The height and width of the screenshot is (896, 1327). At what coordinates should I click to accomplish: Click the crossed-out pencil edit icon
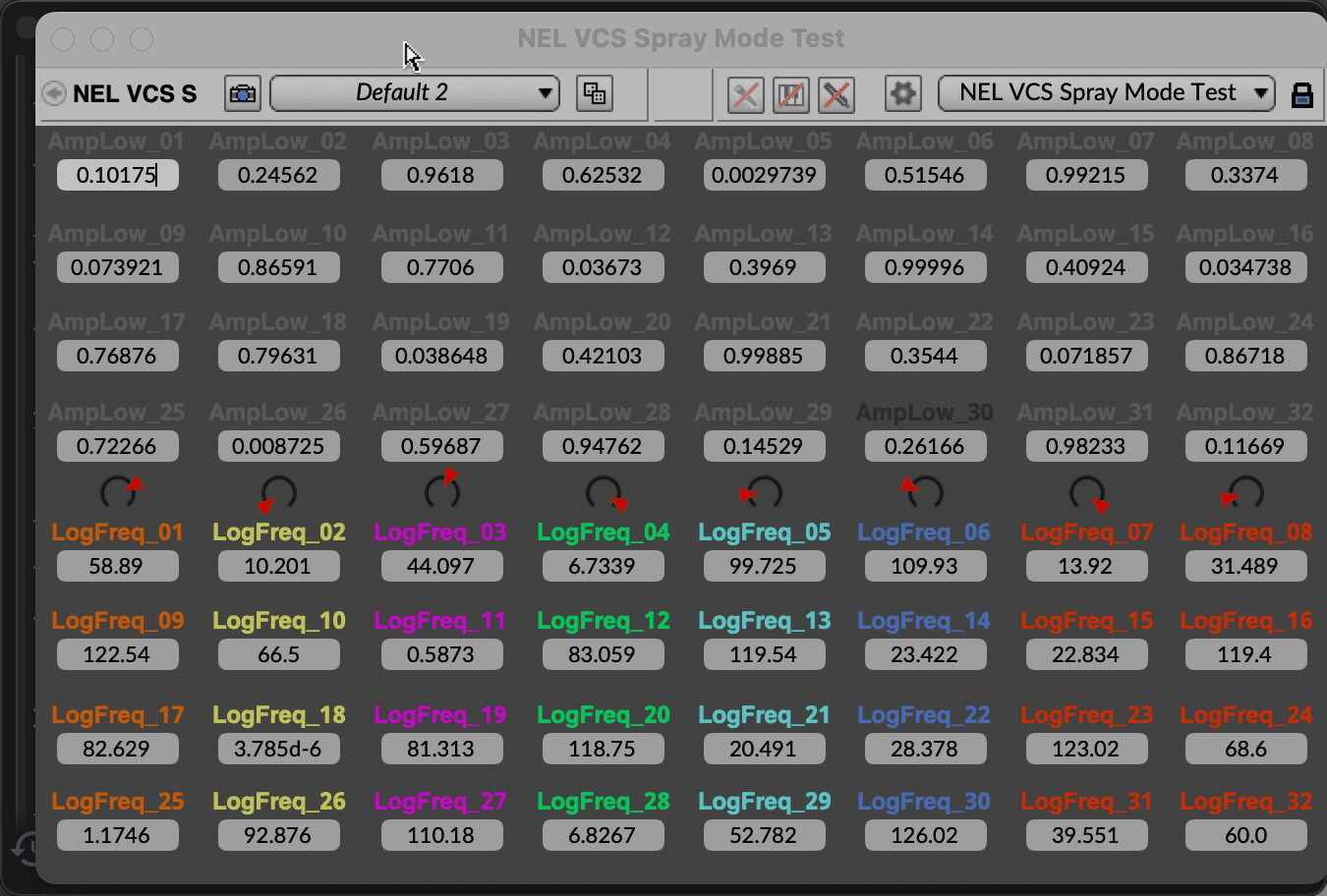(x=837, y=94)
